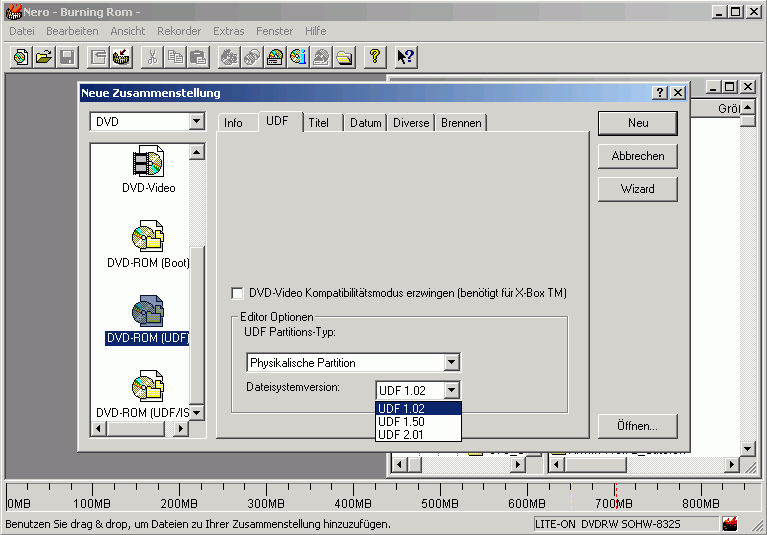Viewport: 767px width, 535px height.
Task: Choose UDF 2.01 from the list
Action: [418, 434]
